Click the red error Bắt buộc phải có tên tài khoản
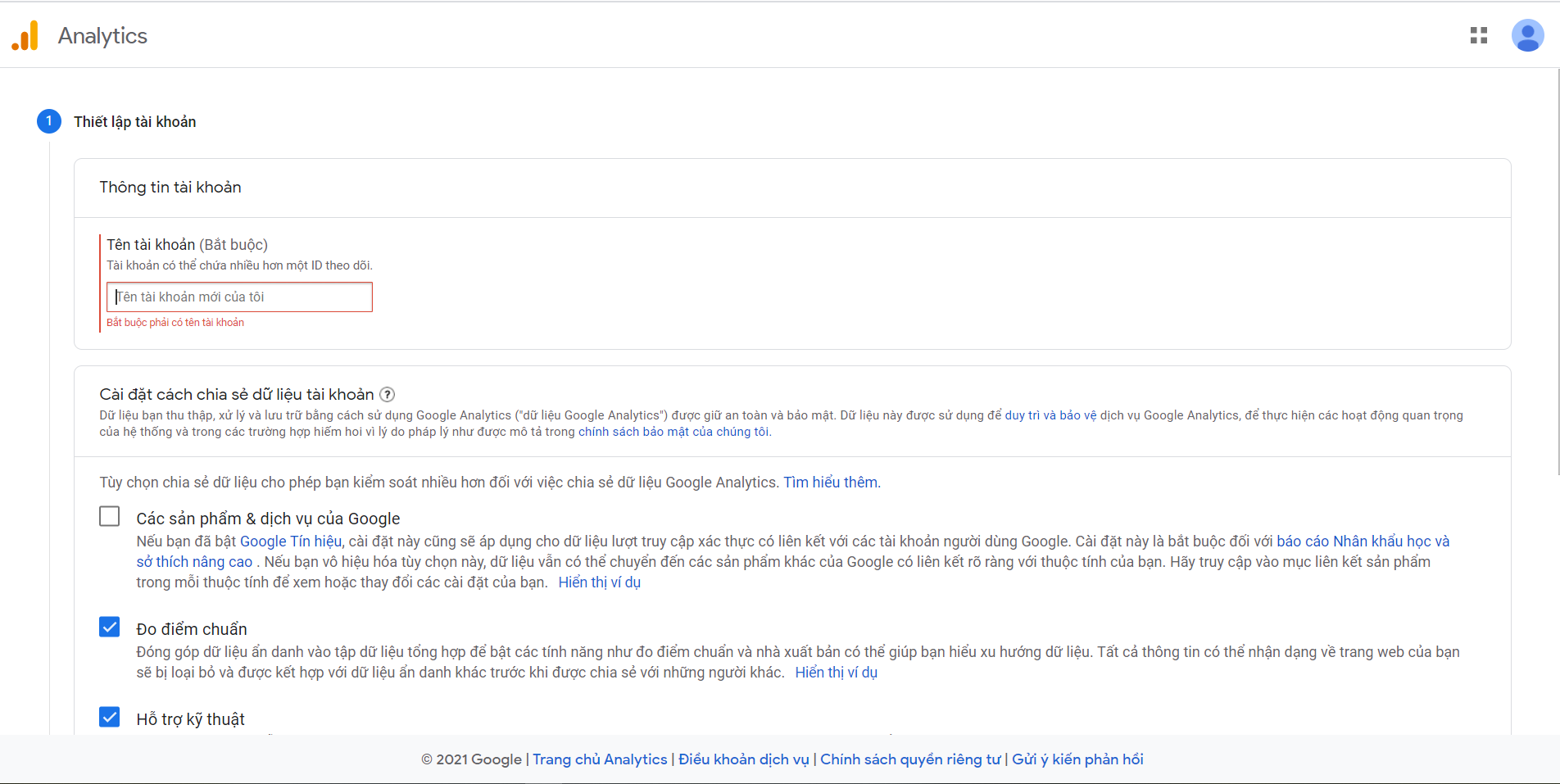1560x784 pixels. point(175,323)
